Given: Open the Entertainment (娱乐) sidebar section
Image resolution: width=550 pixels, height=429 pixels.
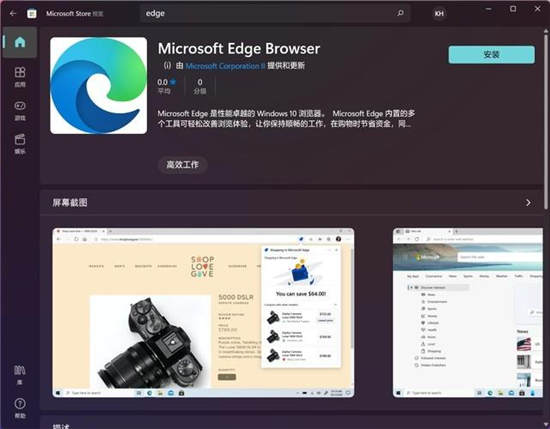Looking at the screenshot, I should 20,144.
